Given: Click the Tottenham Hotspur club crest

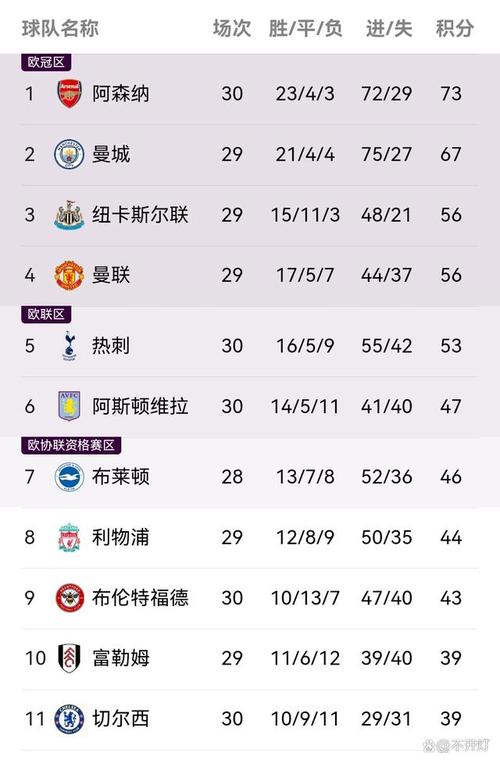Looking at the screenshot, I should 69,345.
